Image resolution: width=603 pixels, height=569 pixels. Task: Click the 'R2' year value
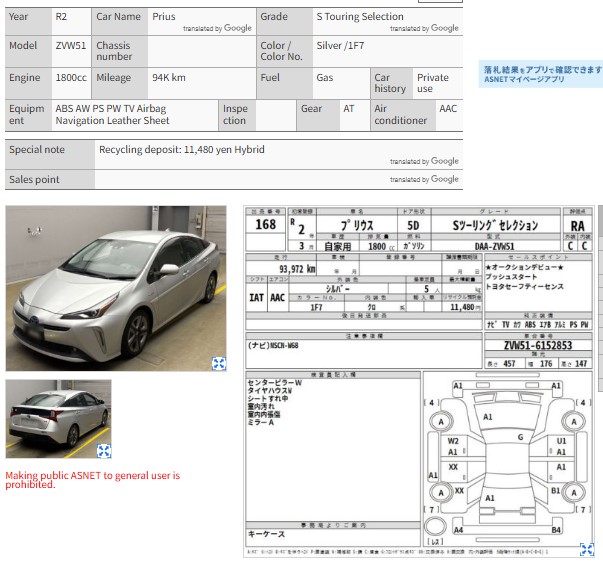point(61,17)
